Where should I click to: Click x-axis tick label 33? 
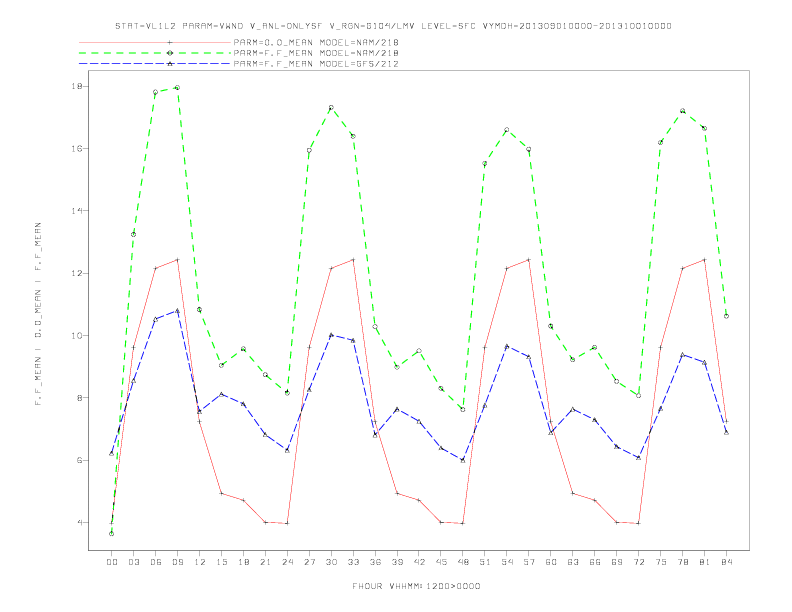353,562
